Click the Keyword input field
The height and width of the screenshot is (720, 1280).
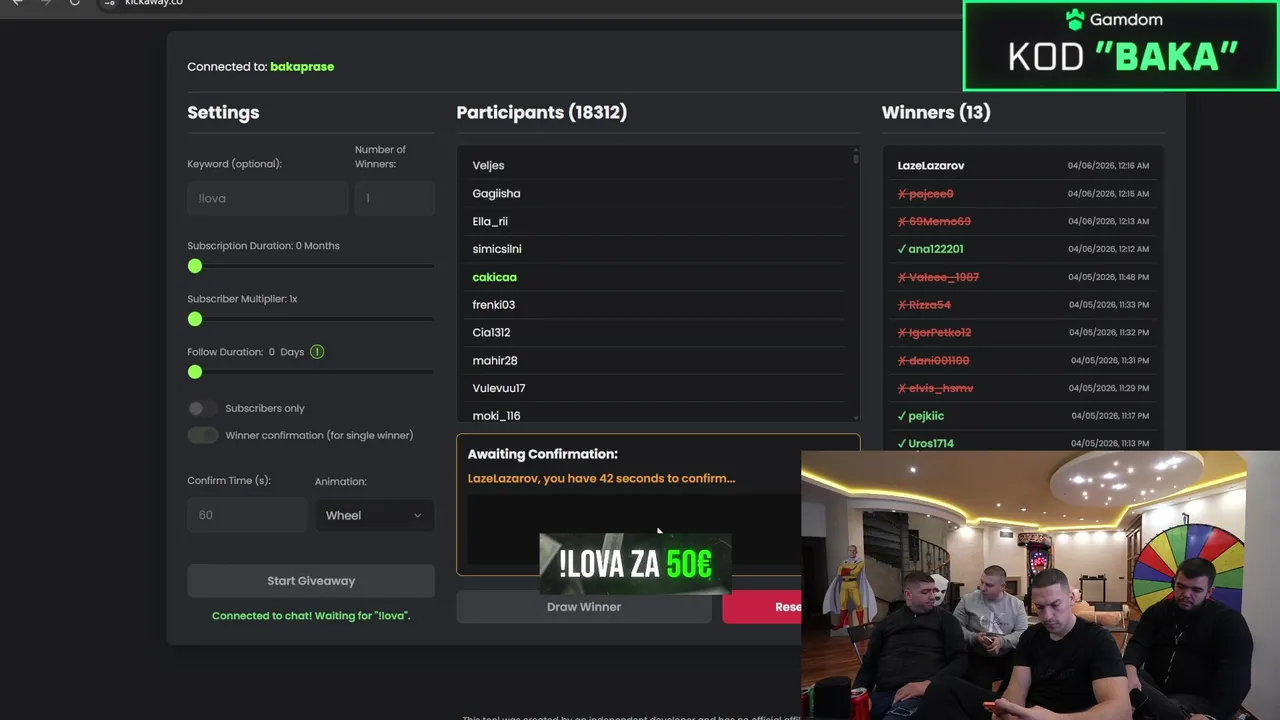point(267,198)
